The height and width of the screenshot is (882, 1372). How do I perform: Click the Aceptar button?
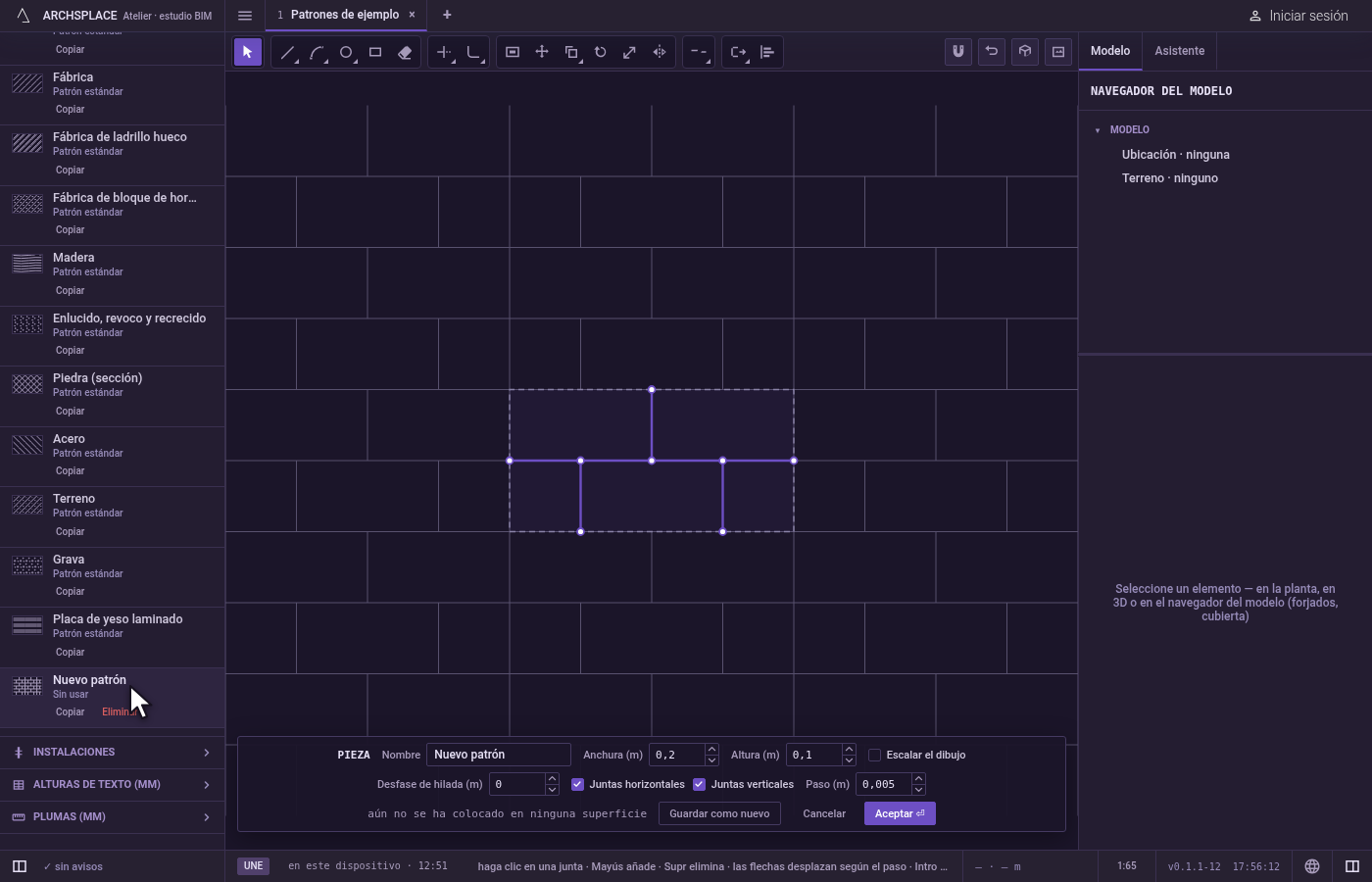point(900,813)
